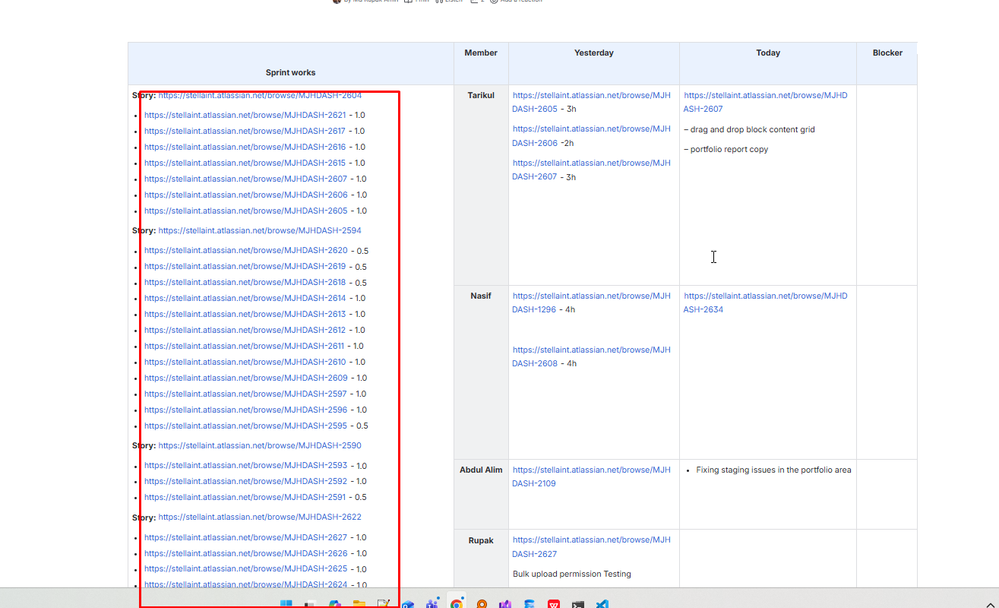
Task: Select the member name Rupak
Action: (481, 540)
